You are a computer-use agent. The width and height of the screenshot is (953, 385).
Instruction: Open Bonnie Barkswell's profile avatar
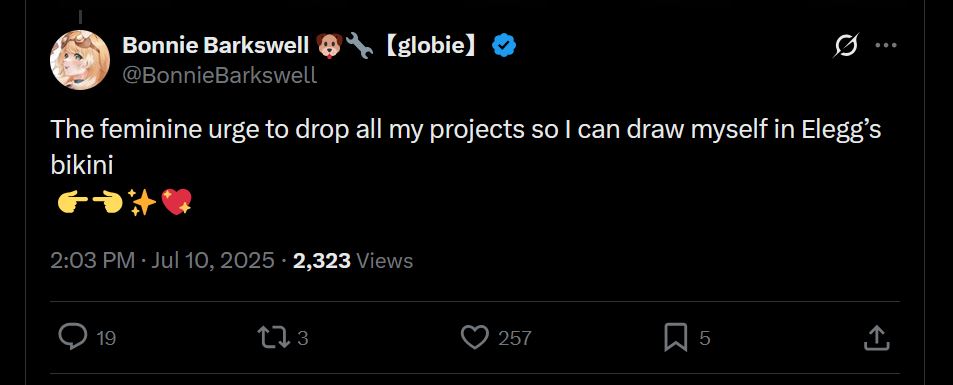80,60
